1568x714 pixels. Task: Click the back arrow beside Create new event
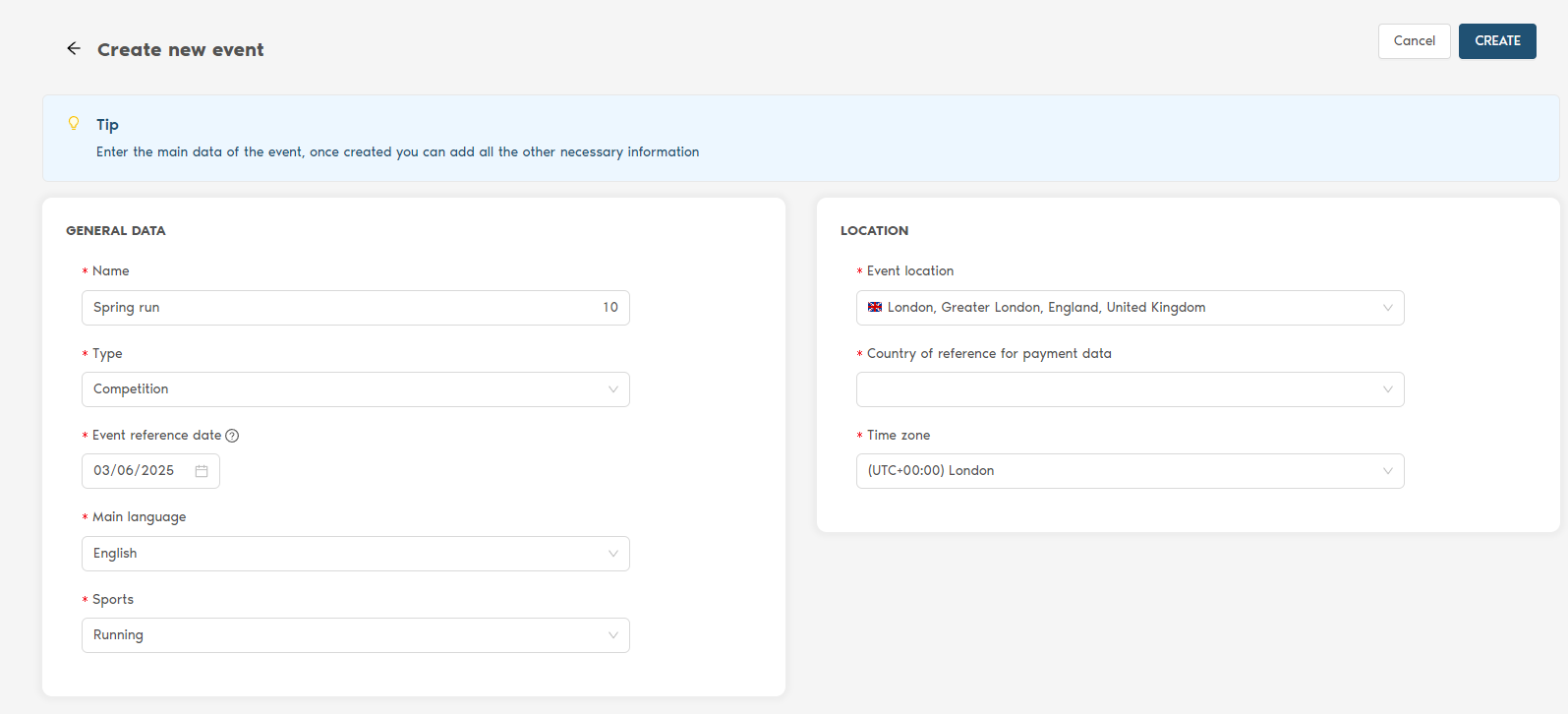click(x=74, y=48)
